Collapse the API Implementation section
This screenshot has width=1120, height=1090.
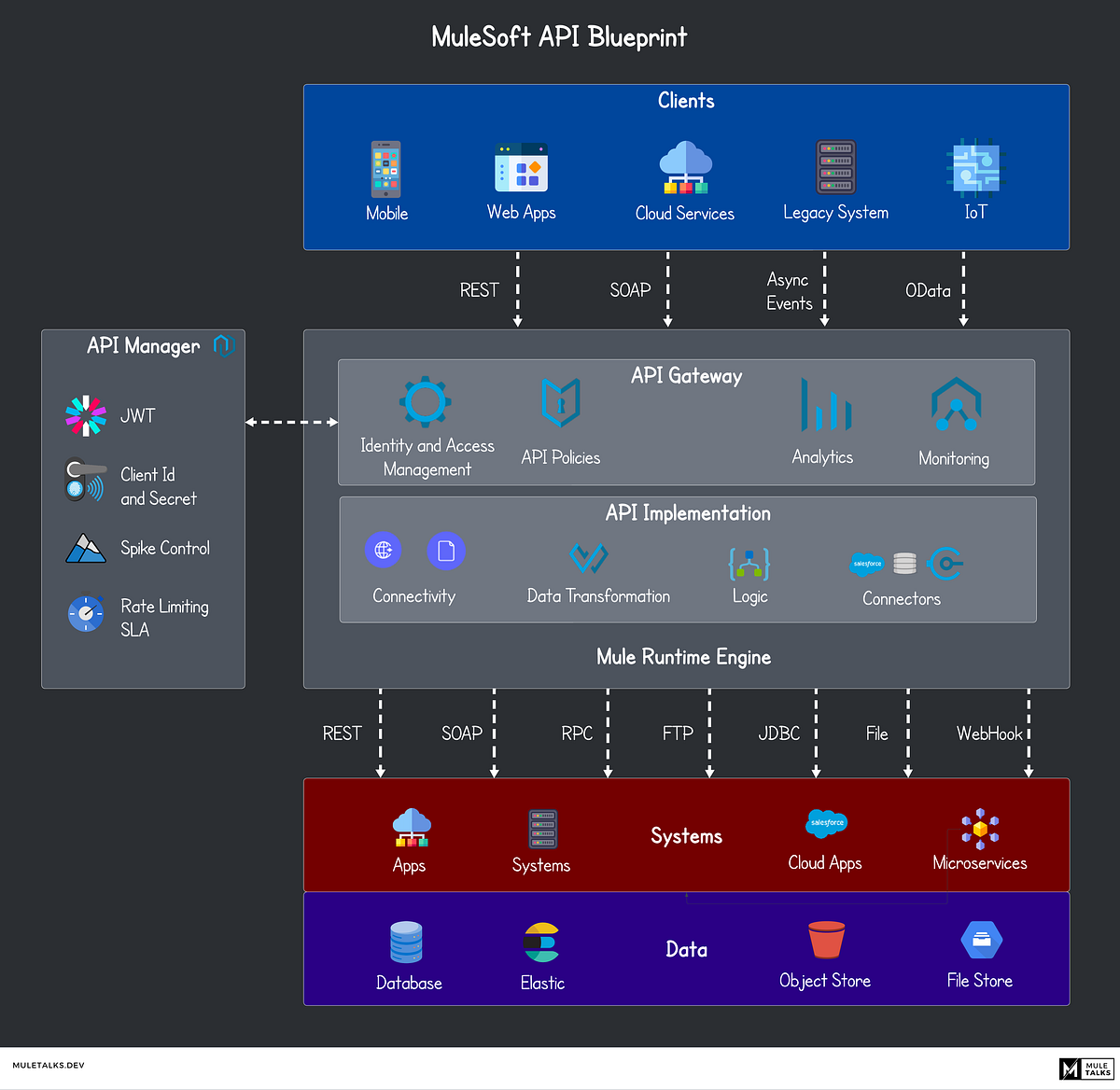point(687,513)
